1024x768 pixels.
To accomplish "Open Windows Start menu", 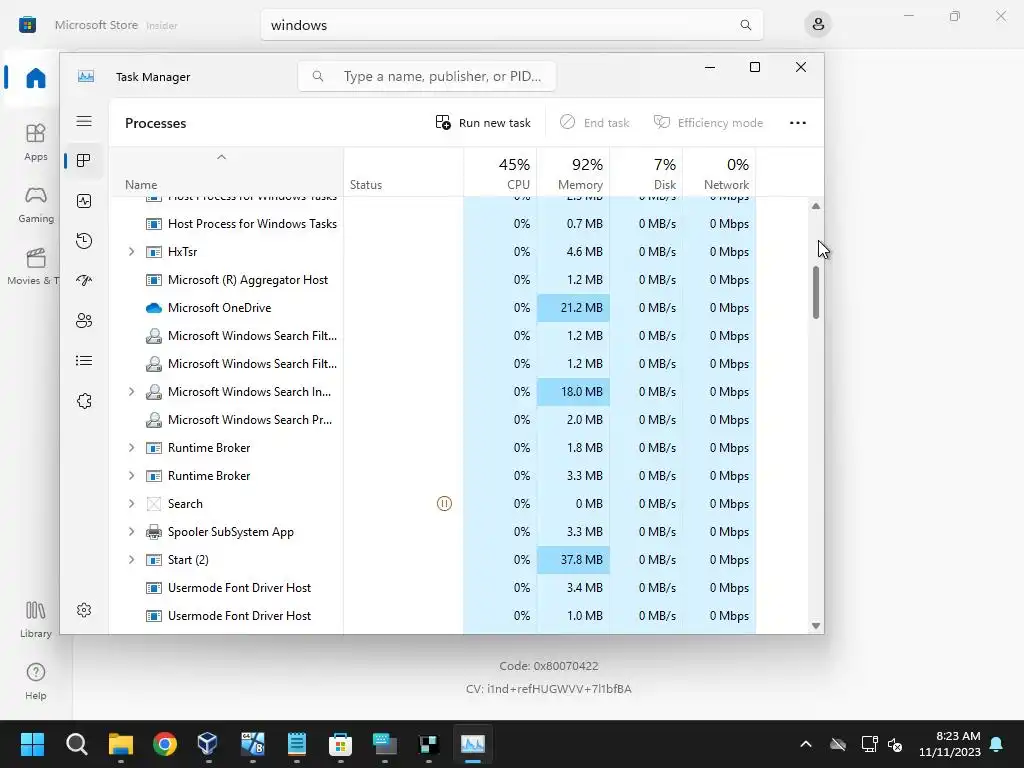I will (32, 744).
